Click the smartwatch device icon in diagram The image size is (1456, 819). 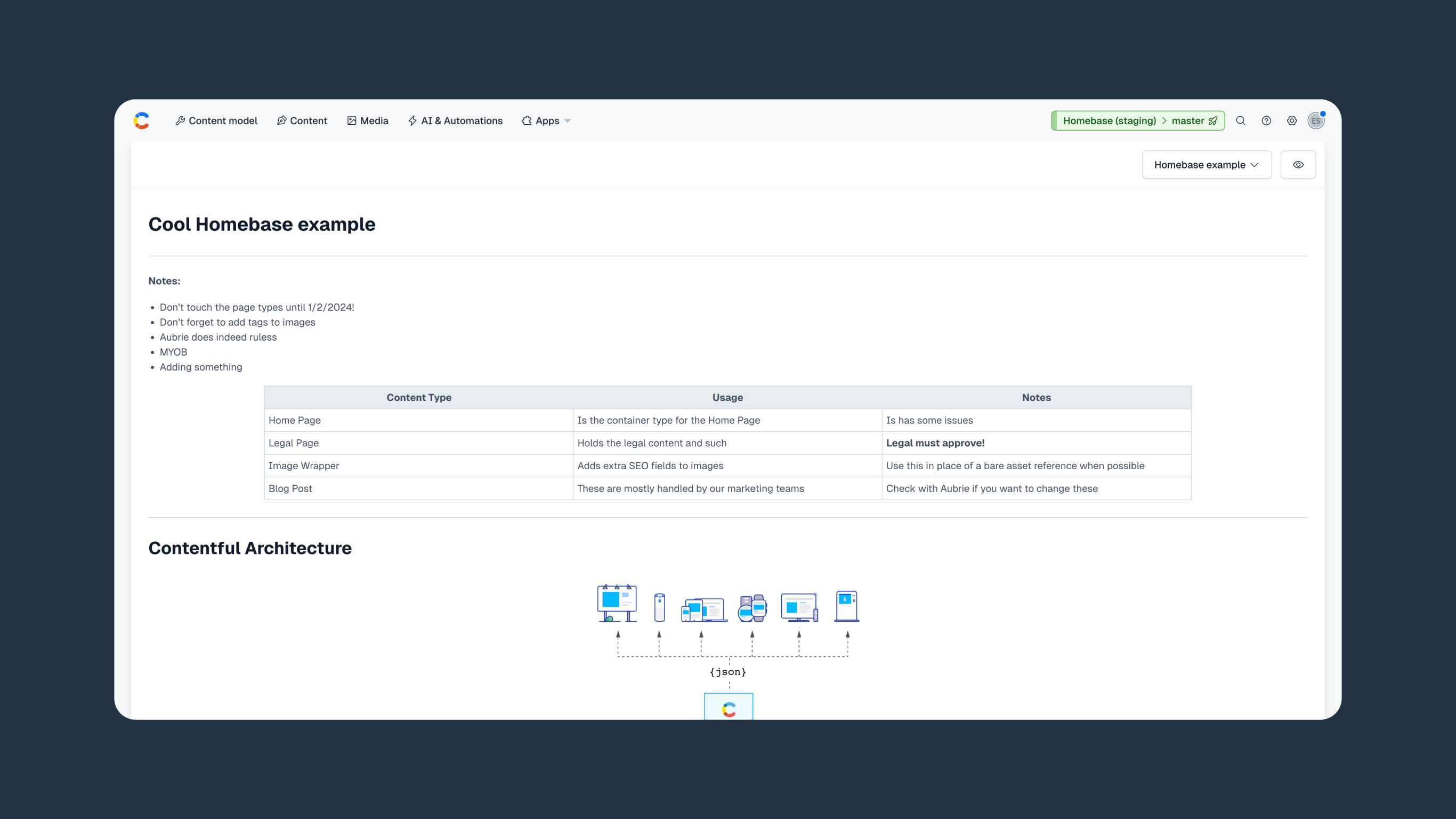pos(753,607)
